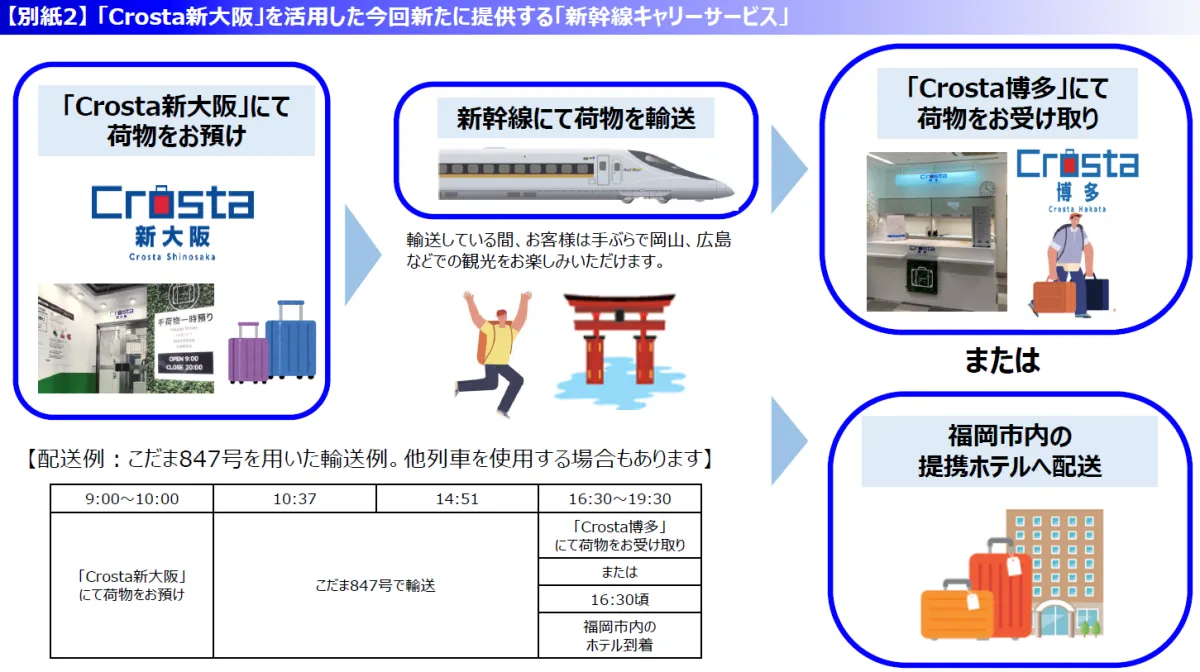Click the 9:00〜10:00 table header cell
The height and width of the screenshot is (672, 1200).
tap(132, 499)
